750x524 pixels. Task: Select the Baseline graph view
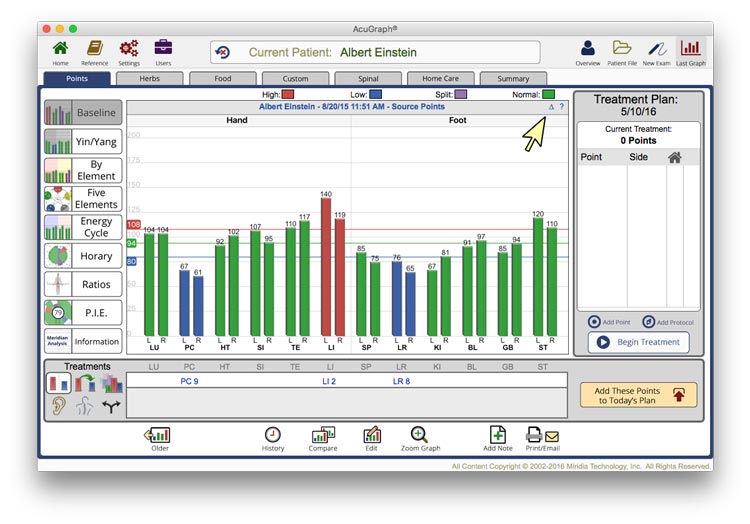click(x=83, y=112)
